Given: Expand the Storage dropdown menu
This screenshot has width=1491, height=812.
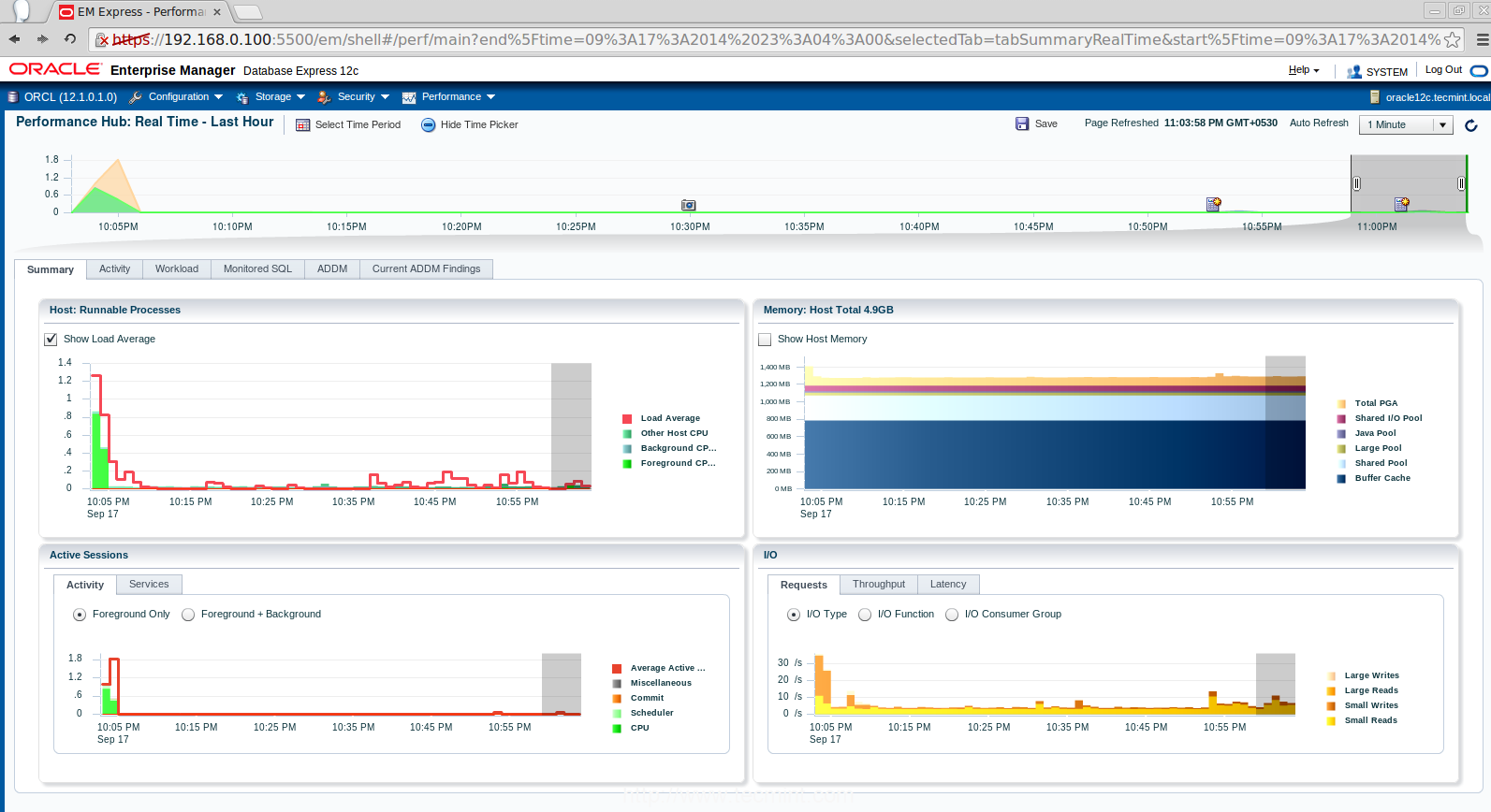Looking at the screenshot, I should click(271, 97).
